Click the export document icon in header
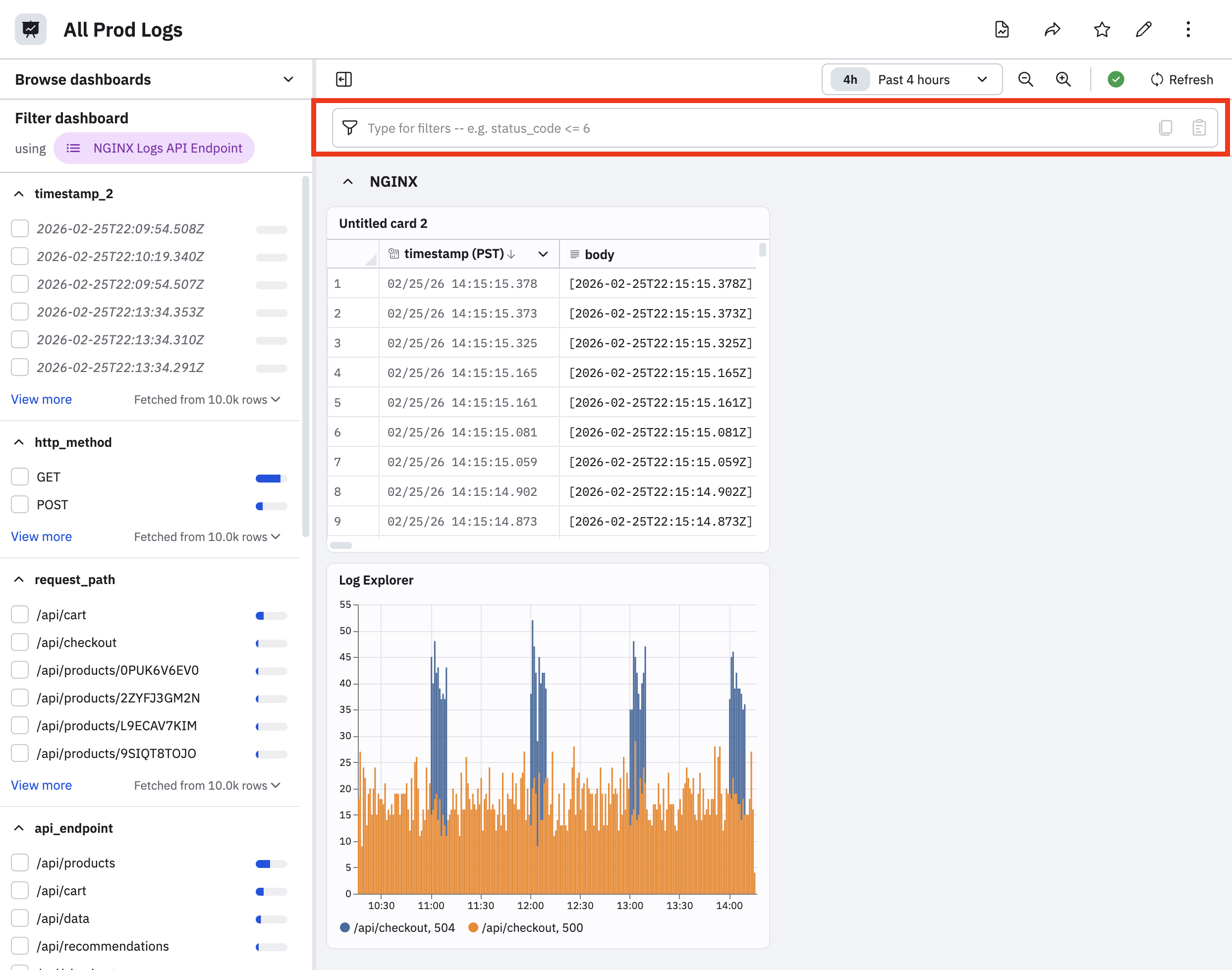The height and width of the screenshot is (970, 1232). [x=1002, y=30]
